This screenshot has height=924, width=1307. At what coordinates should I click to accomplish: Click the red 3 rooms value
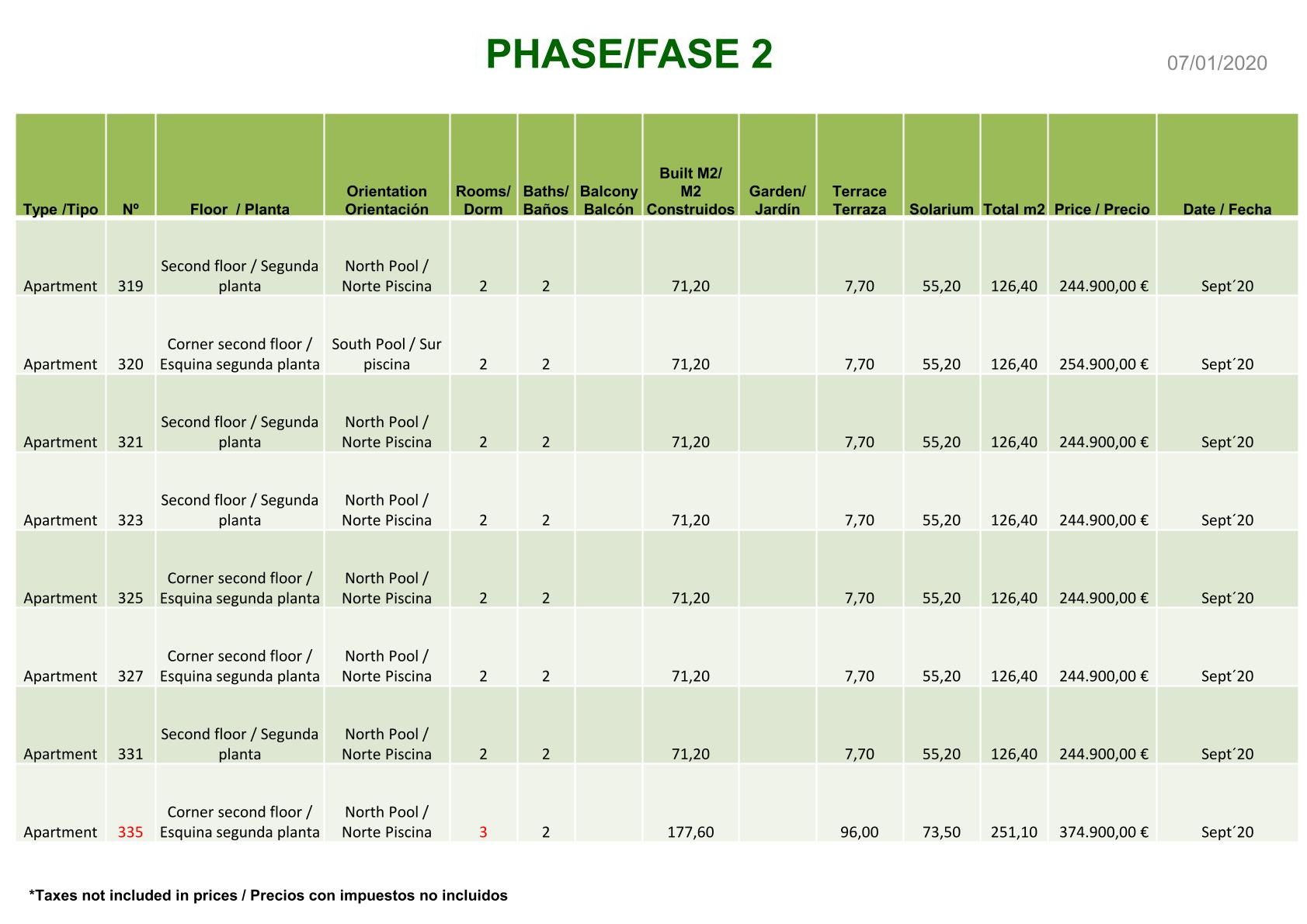click(x=483, y=832)
